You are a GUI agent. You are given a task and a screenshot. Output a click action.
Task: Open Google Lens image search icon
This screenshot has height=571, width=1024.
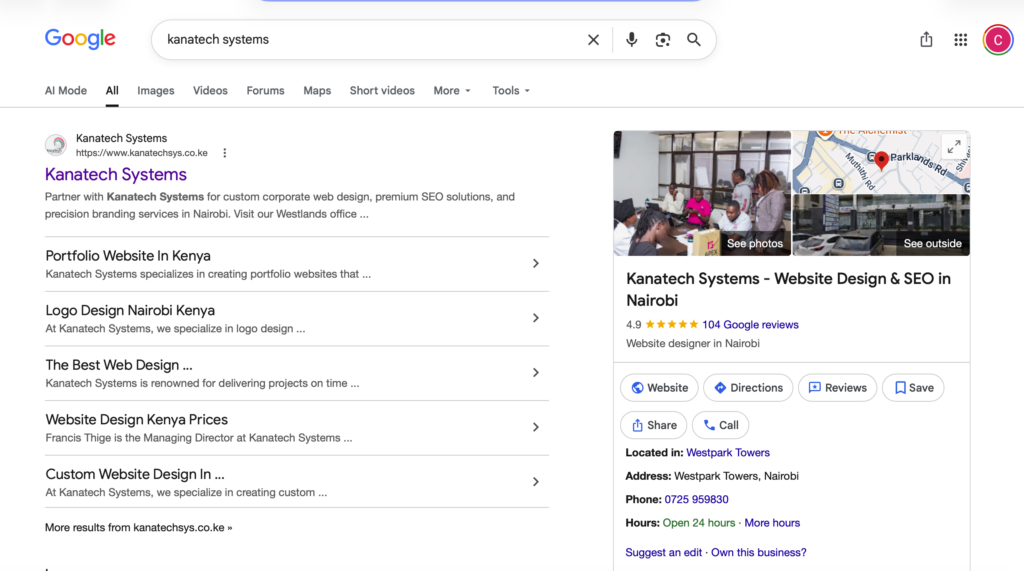pos(662,40)
